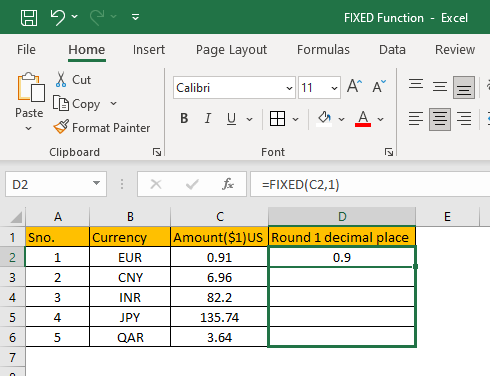Click cell containing 82.2

[x=219, y=297]
